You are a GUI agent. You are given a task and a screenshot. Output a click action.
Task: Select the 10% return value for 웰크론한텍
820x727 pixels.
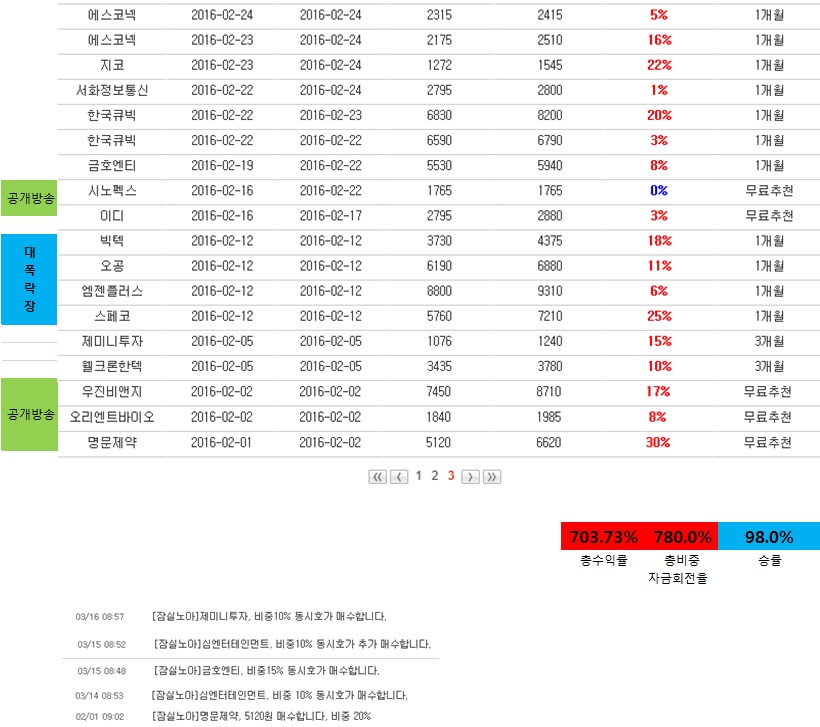659,366
